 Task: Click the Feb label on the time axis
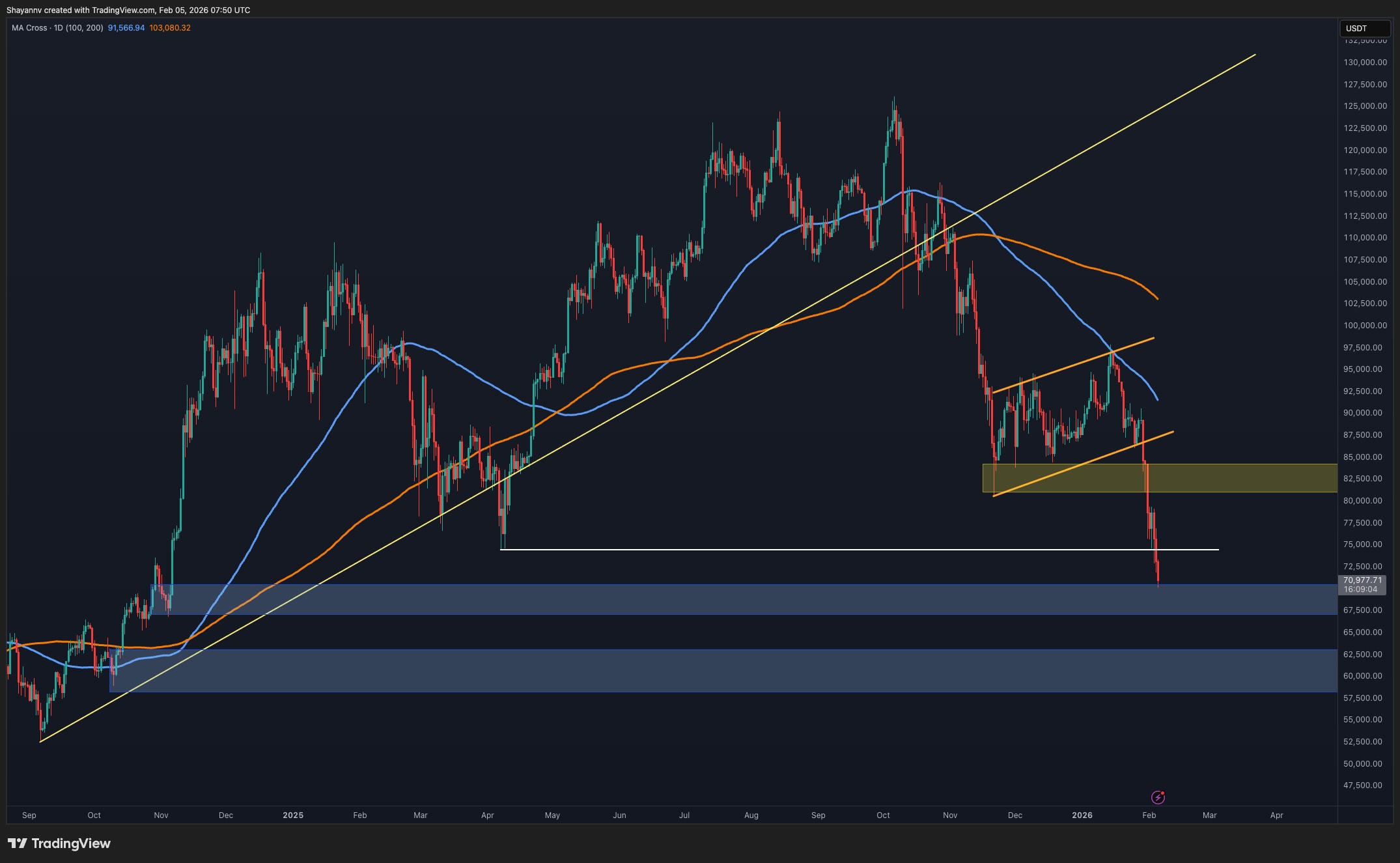click(x=1148, y=815)
